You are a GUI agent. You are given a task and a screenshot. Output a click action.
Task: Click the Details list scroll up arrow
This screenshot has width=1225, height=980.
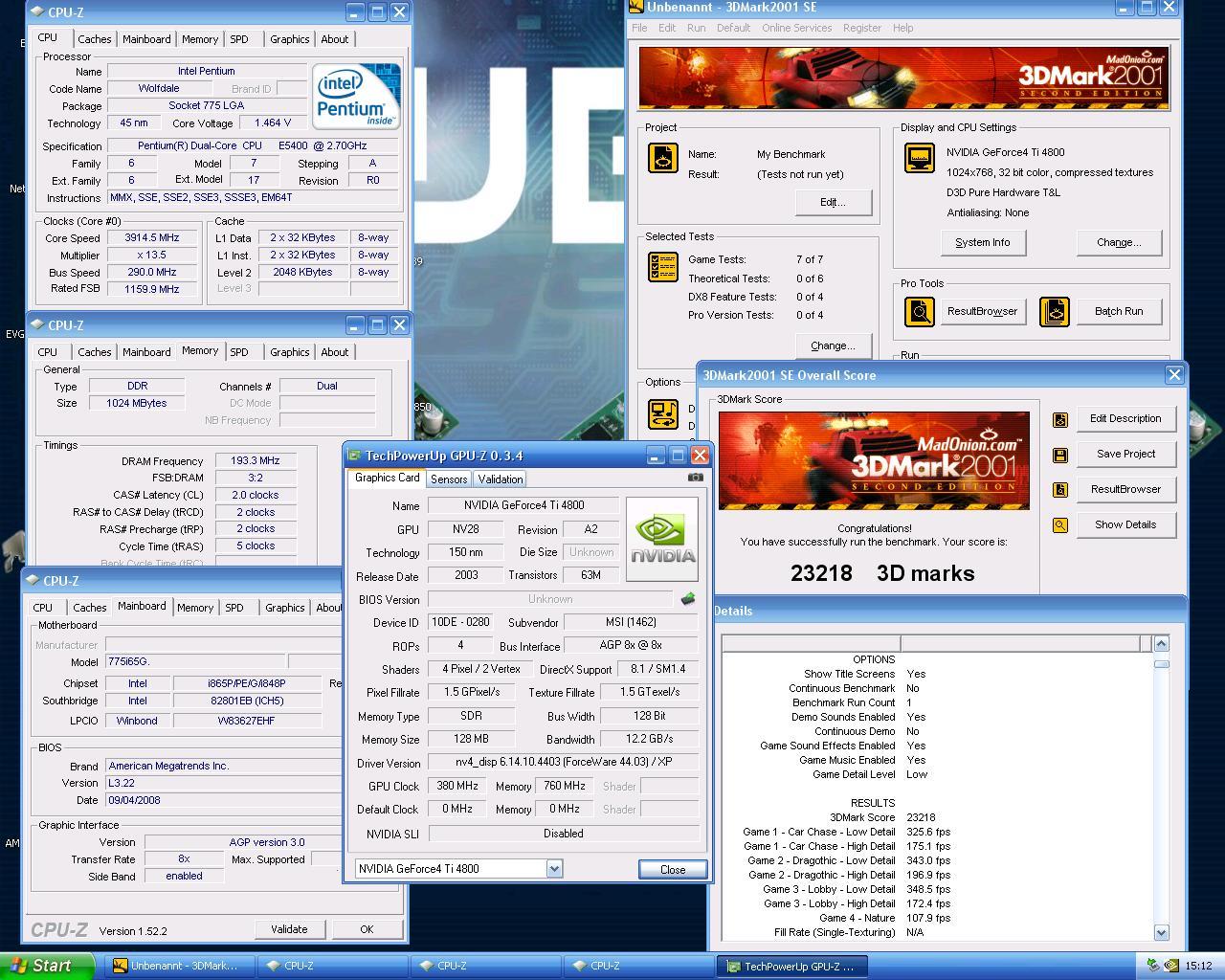pyautogui.click(x=1162, y=644)
